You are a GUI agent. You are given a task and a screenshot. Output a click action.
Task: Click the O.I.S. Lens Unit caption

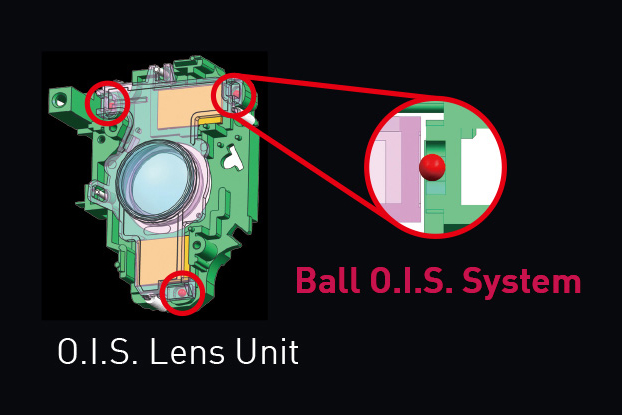click(178, 352)
